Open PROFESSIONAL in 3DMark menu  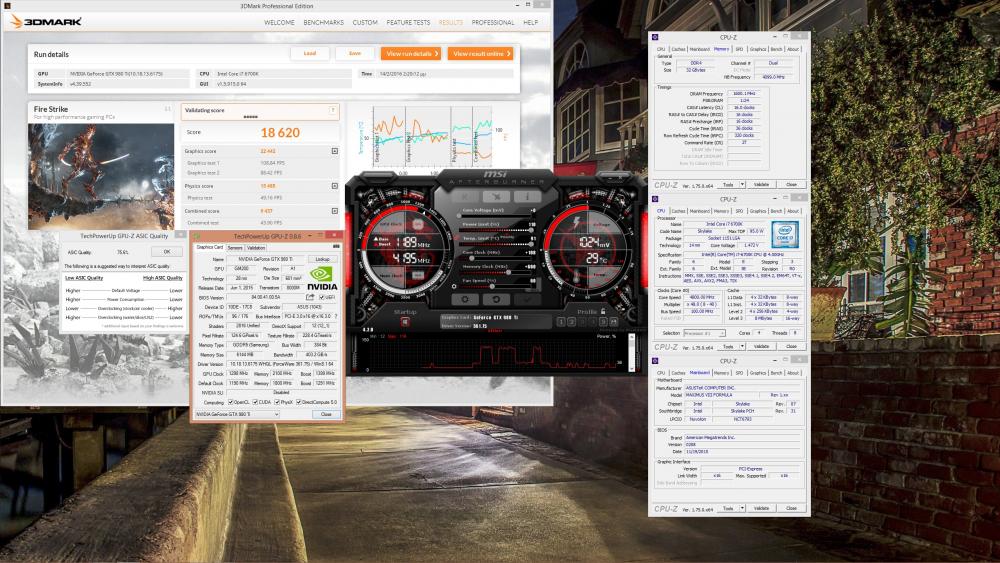tap(493, 22)
